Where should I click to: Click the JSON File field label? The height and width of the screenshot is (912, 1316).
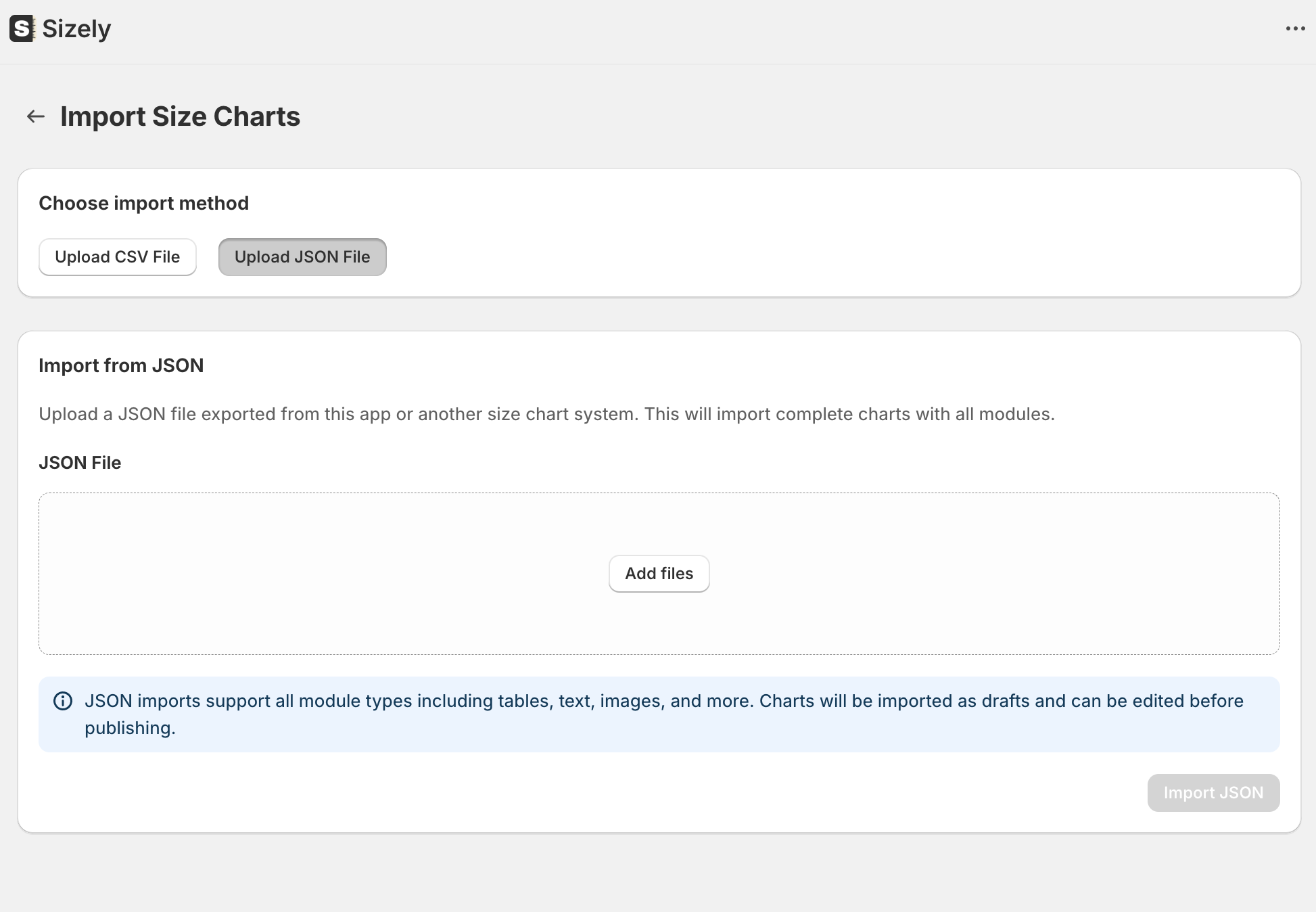[80, 463]
